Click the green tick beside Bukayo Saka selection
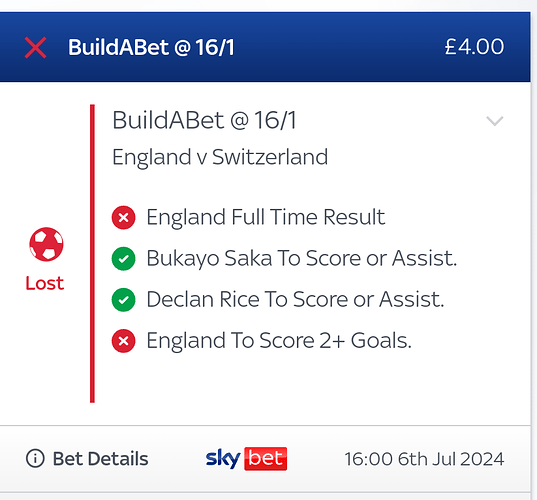The height and width of the screenshot is (500, 537). 123,259
